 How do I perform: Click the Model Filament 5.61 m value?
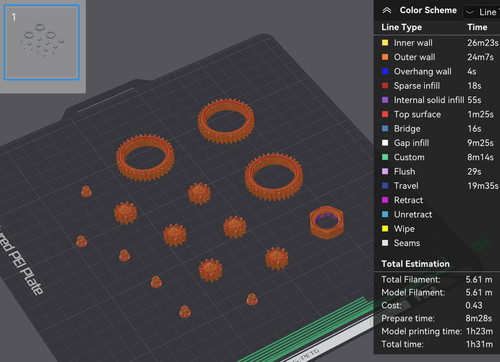(x=479, y=293)
